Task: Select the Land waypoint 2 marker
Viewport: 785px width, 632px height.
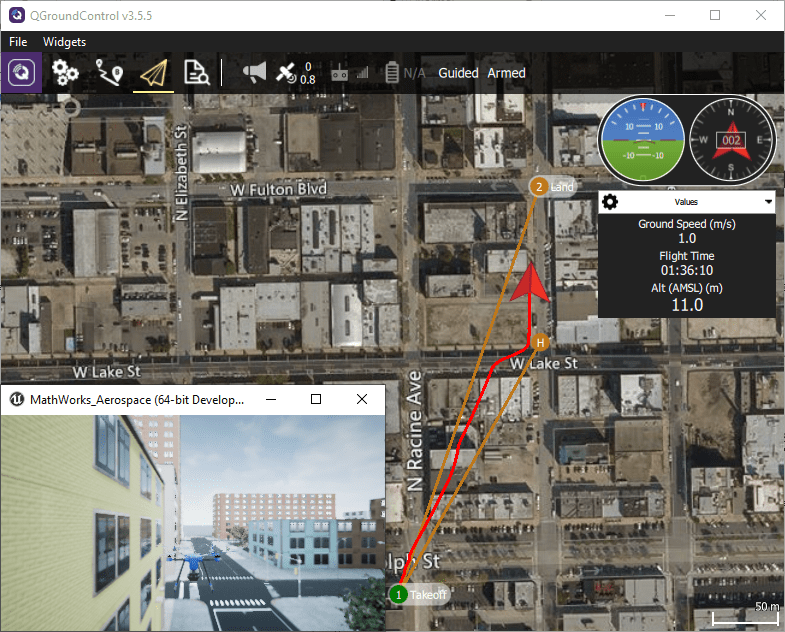Action: (539, 187)
